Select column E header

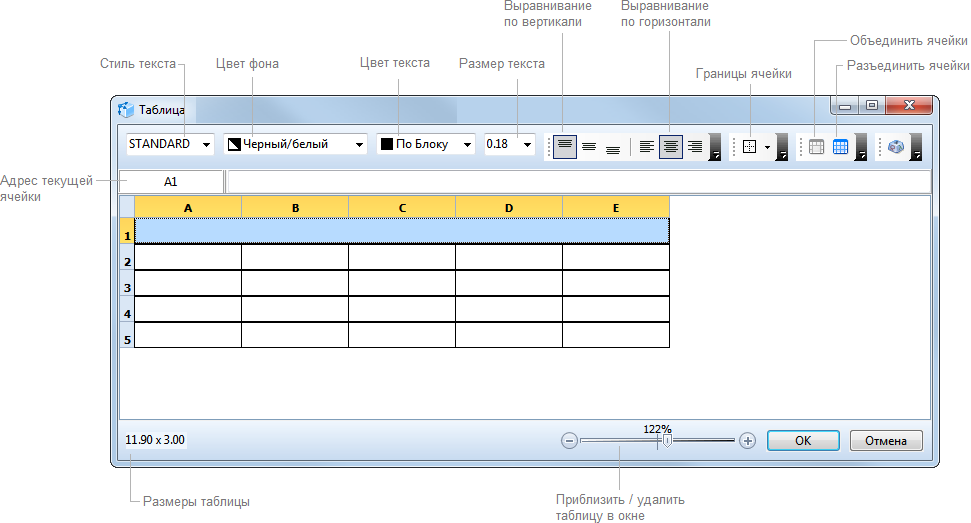616,207
